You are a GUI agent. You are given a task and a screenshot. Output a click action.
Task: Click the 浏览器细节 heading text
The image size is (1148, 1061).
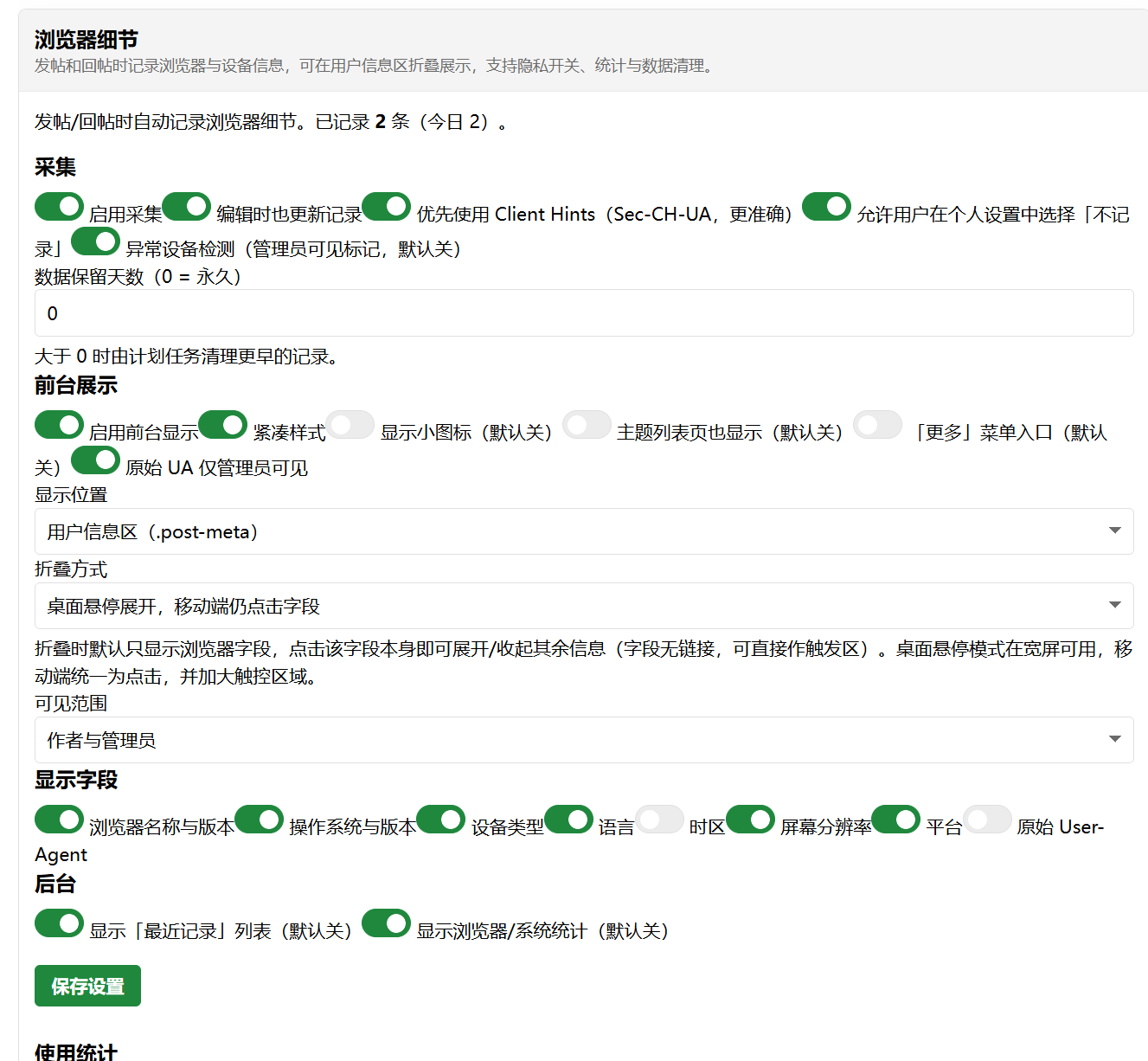(87, 40)
